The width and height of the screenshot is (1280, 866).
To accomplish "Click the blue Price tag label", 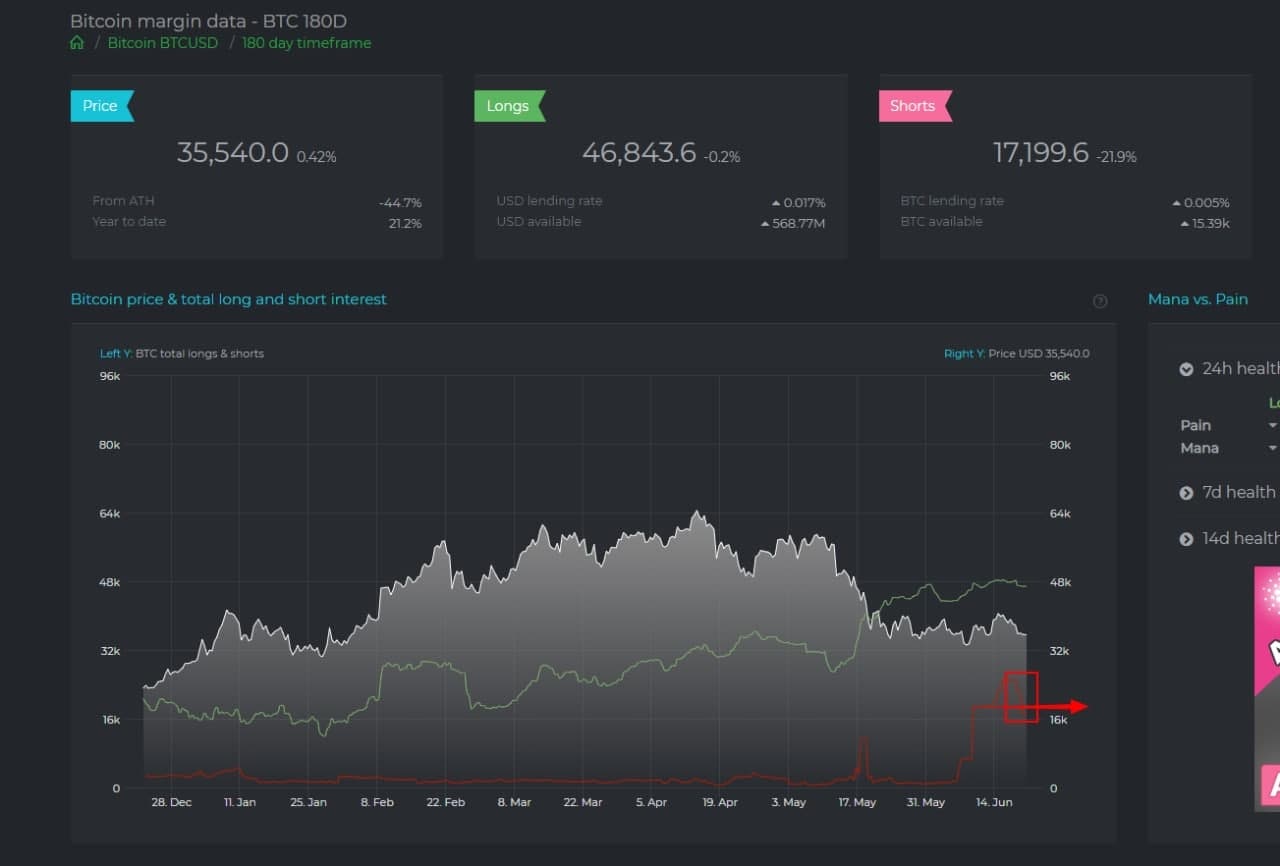I will point(101,106).
